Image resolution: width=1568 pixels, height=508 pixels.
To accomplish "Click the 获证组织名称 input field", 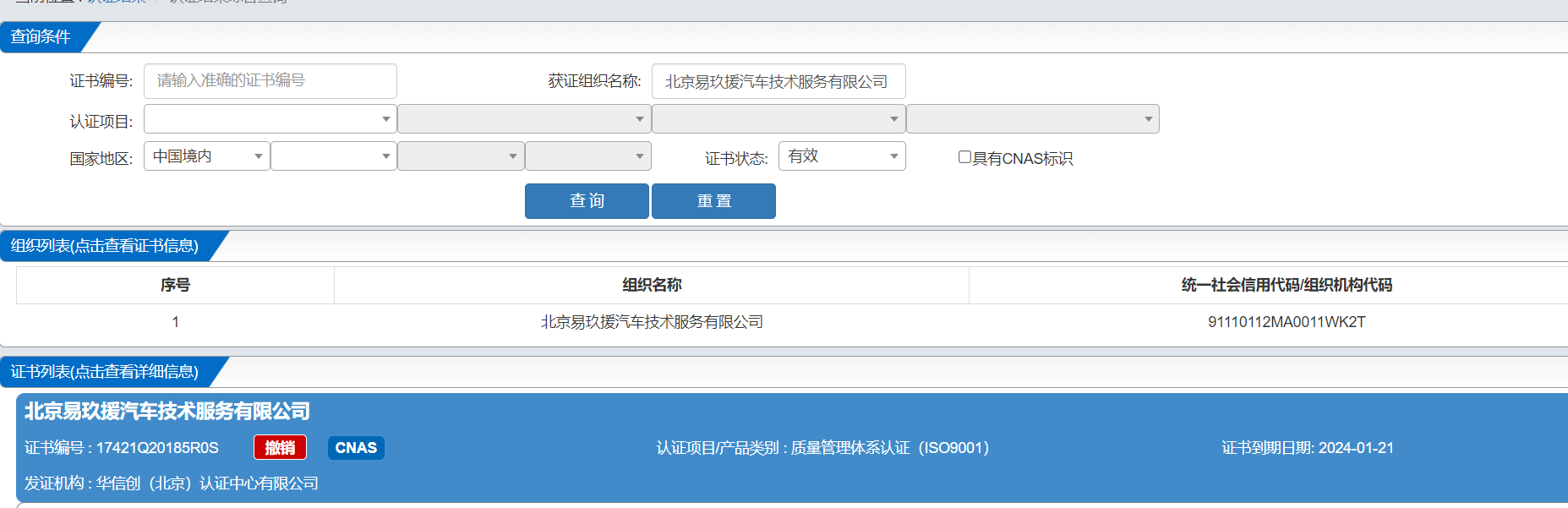I will point(779,81).
